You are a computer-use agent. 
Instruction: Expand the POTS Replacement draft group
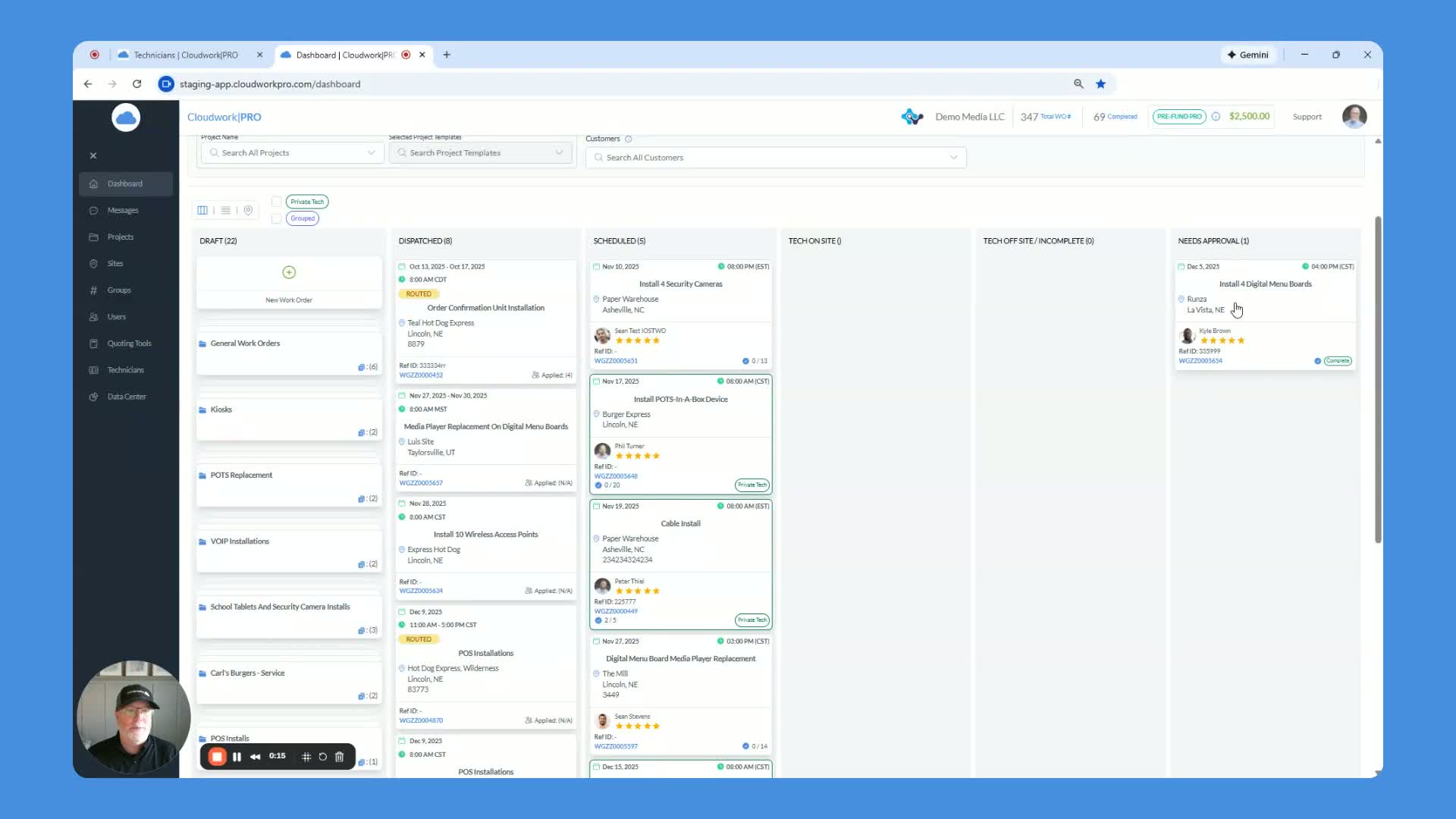point(289,484)
